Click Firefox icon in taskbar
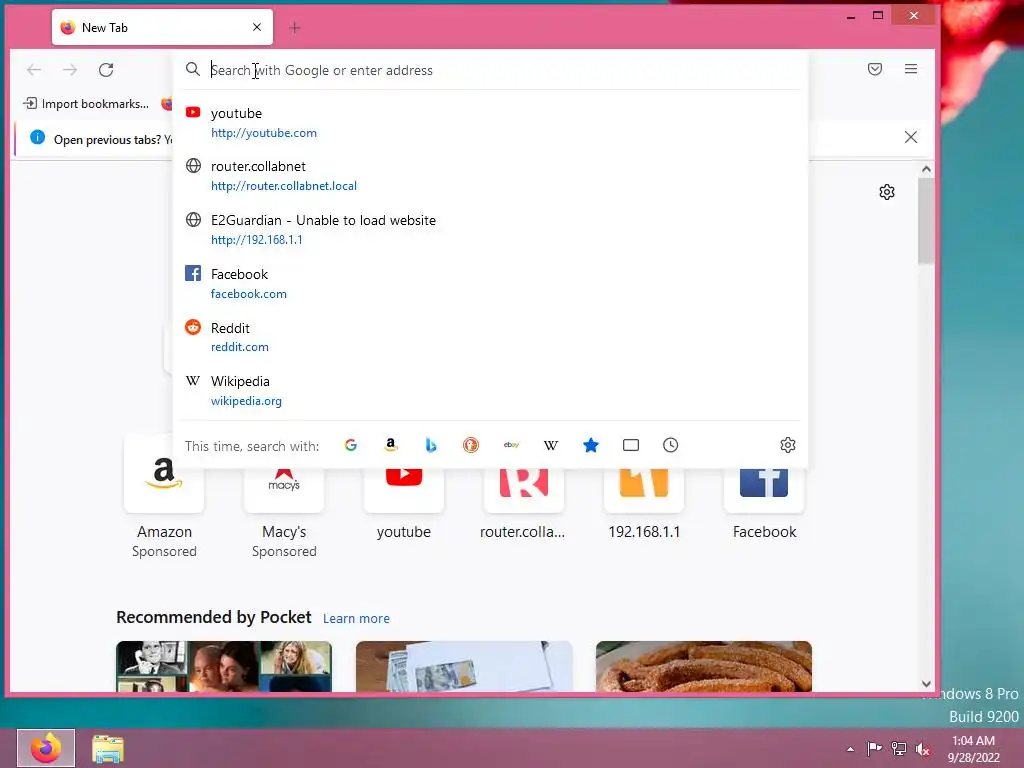The height and width of the screenshot is (768, 1024). click(x=46, y=748)
